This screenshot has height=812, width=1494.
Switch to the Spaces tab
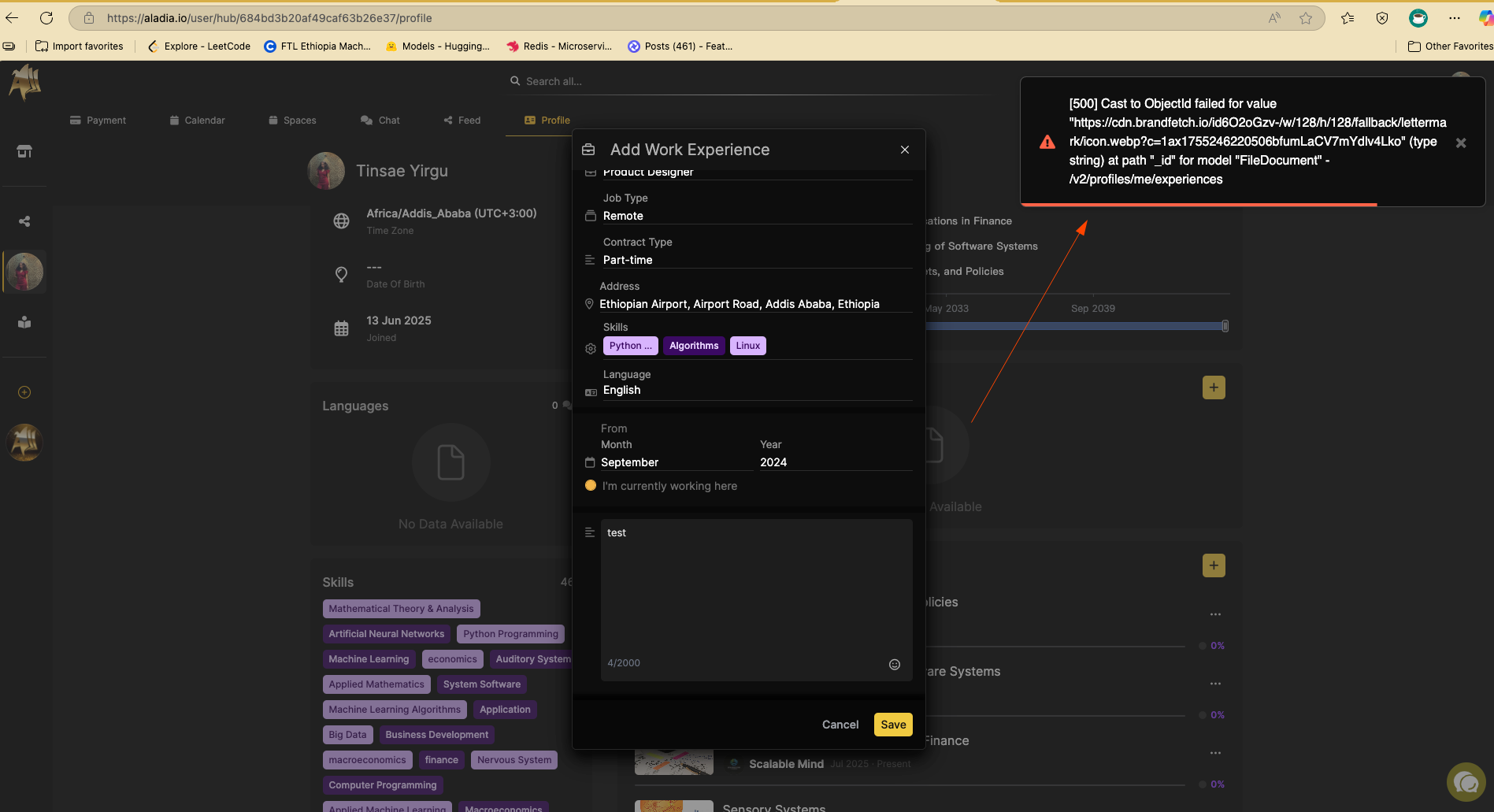(x=292, y=120)
